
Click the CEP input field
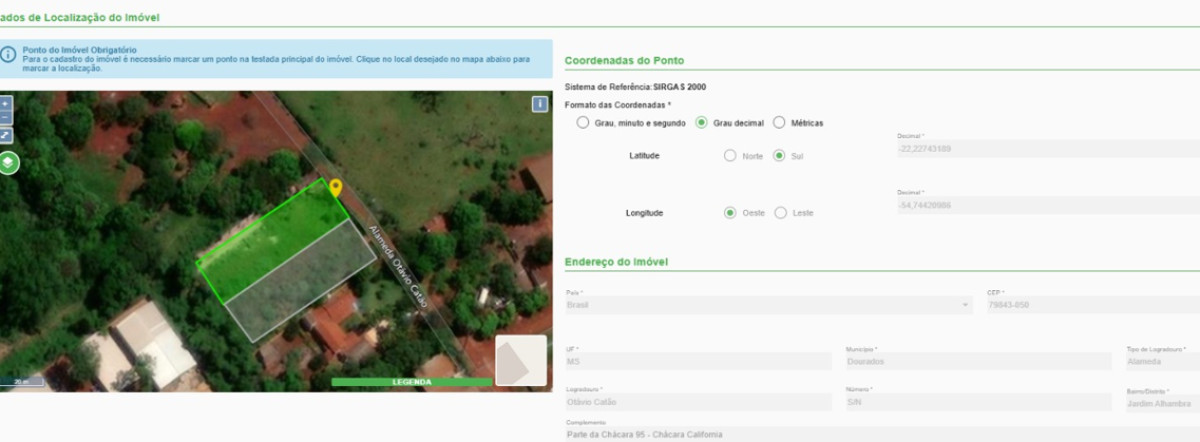point(1090,304)
